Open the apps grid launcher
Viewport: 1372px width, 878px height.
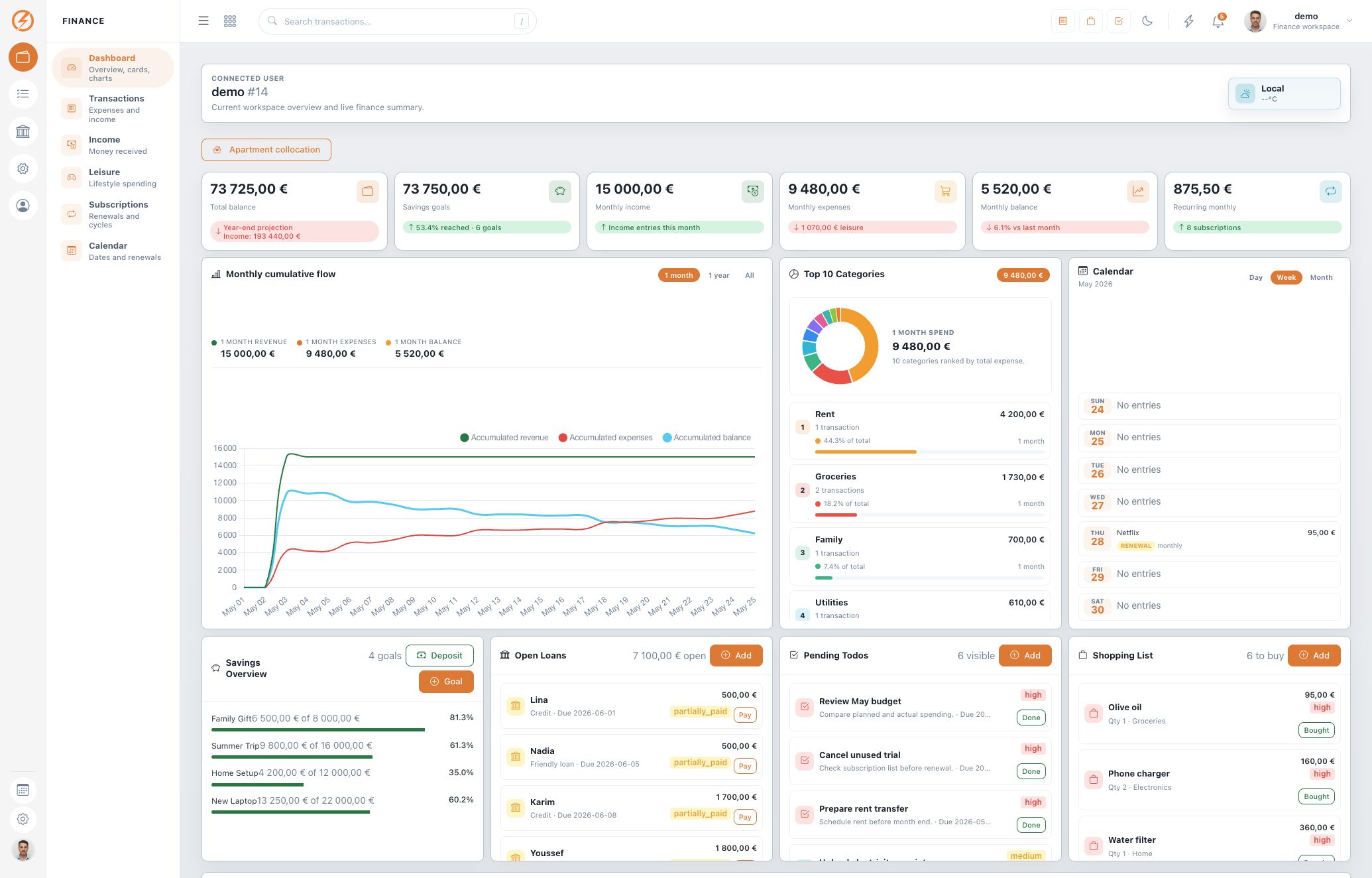230,21
